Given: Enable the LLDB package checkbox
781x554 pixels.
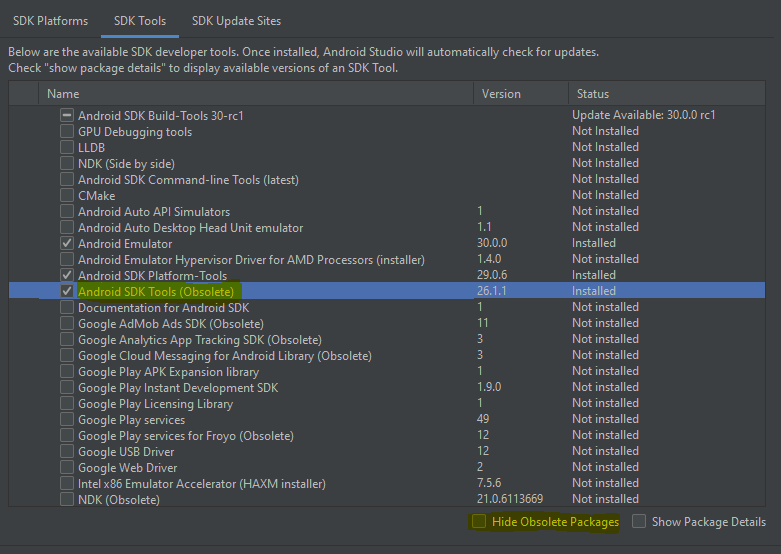Looking at the screenshot, I should (67, 147).
